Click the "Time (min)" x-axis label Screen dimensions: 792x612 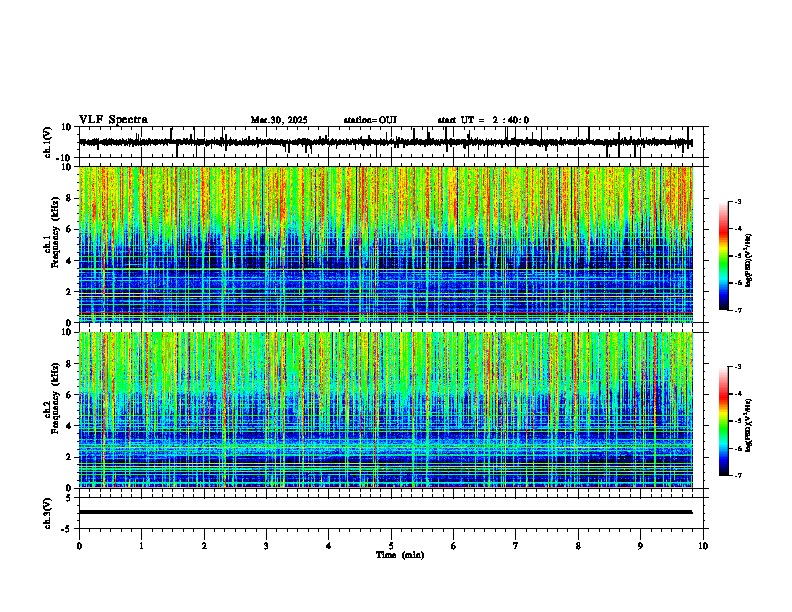pos(400,555)
